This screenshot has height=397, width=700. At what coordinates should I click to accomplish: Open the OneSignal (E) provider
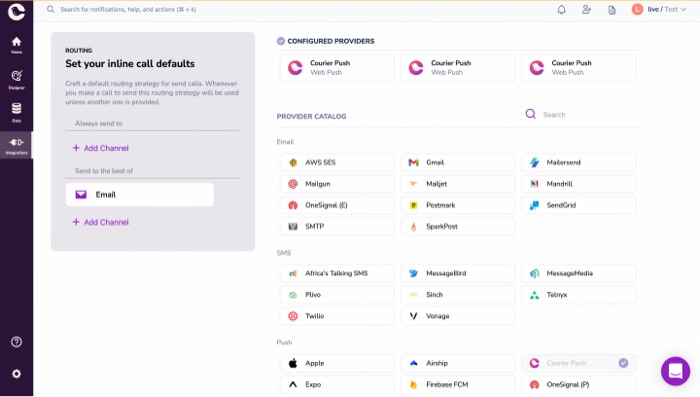pyautogui.click(x=337, y=205)
